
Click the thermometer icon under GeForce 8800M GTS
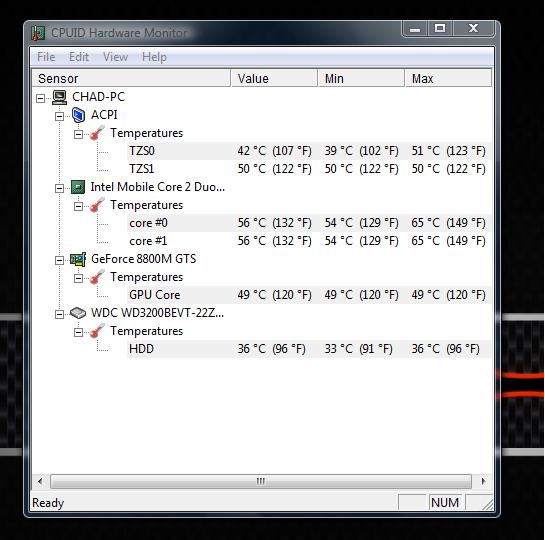[x=97, y=277]
